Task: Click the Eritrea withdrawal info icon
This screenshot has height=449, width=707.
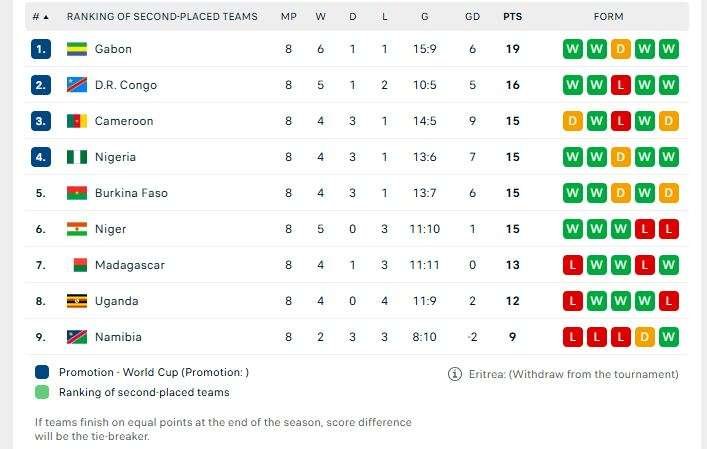Action: pyautogui.click(x=455, y=374)
